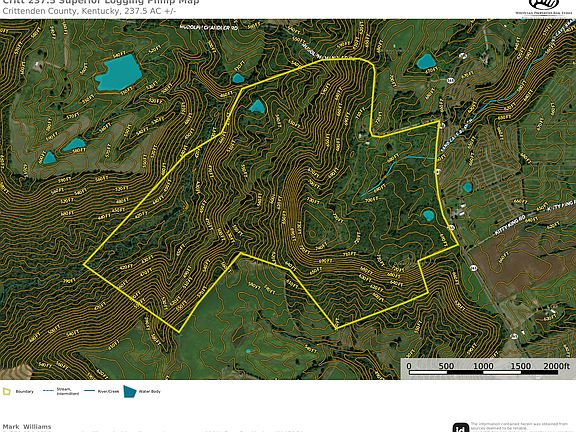Image resolution: width=576 pixels, height=432 pixels.
Task: Click the black-and-white scale bar graphic
Action: click(483, 372)
